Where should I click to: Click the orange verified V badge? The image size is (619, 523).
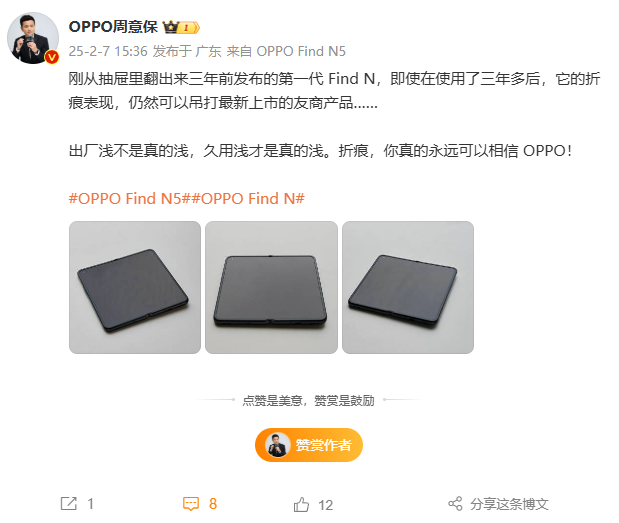click(52, 57)
